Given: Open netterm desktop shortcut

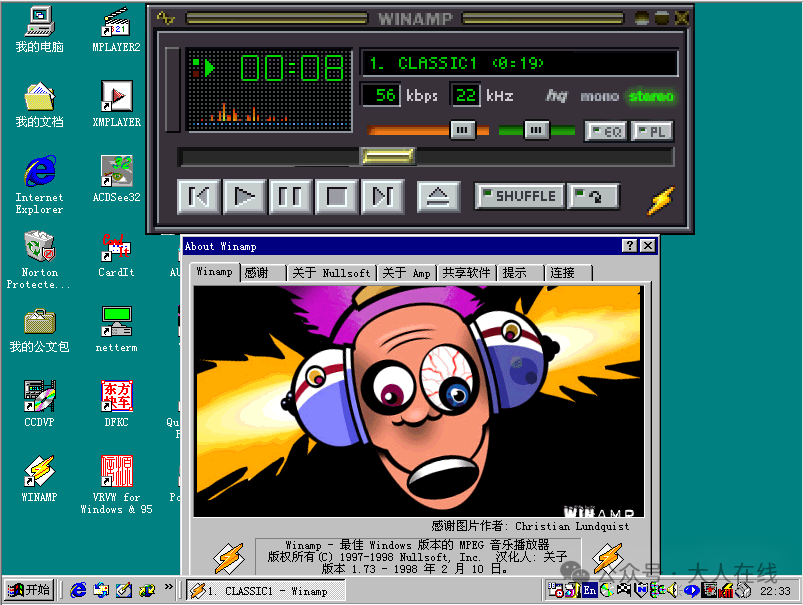Looking at the screenshot, I should click(116, 330).
